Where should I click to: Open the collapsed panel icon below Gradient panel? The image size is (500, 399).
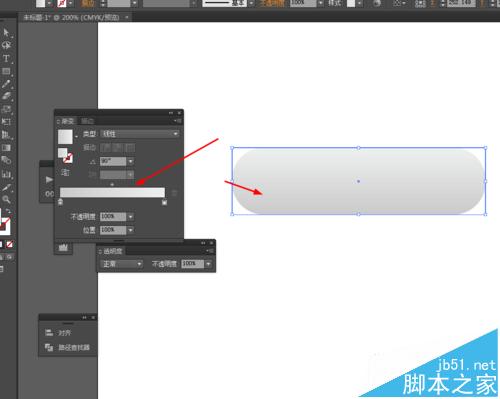click(63, 247)
